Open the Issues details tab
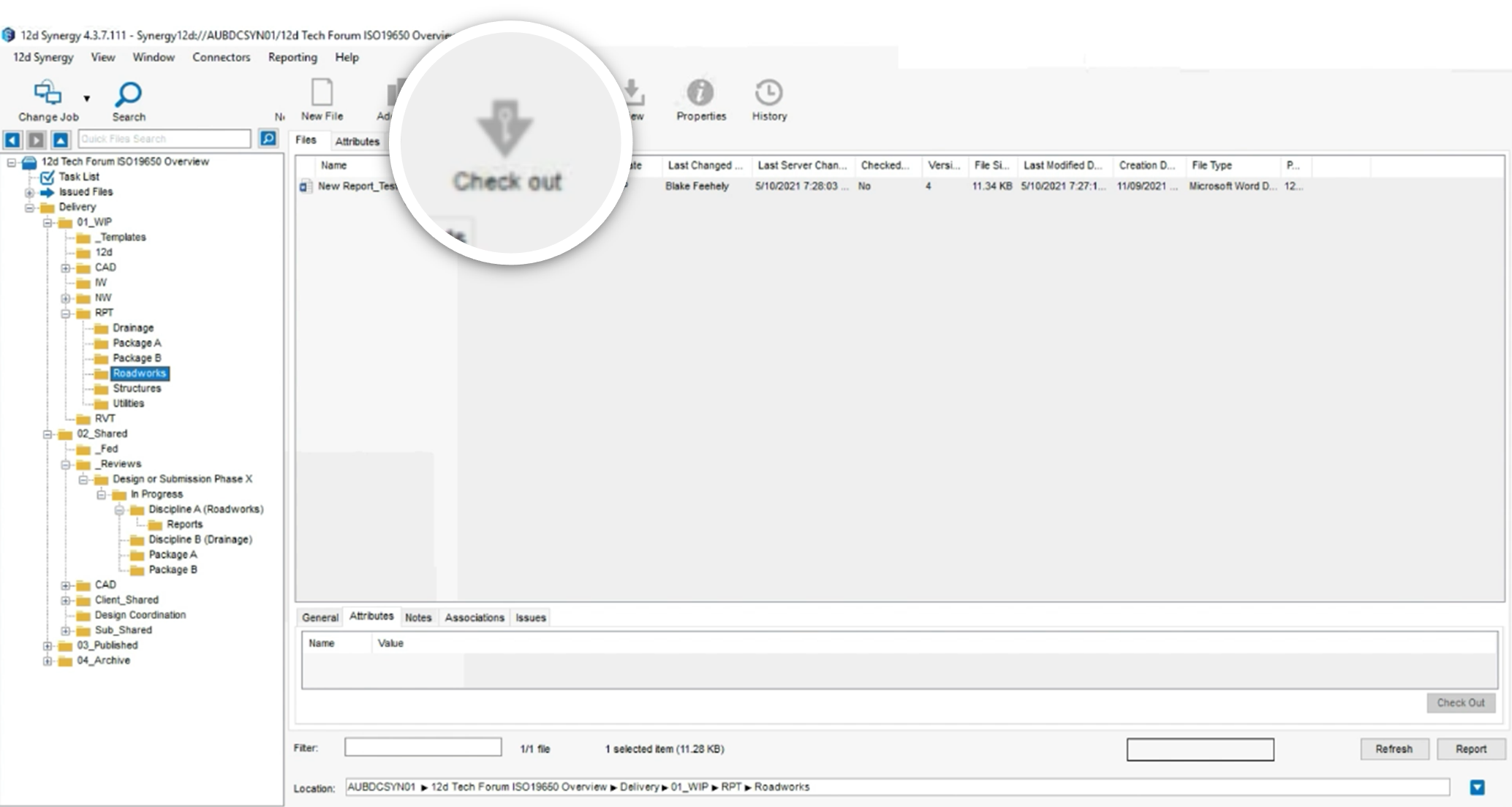The width and height of the screenshot is (1512, 807). click(x=531, y=618)
